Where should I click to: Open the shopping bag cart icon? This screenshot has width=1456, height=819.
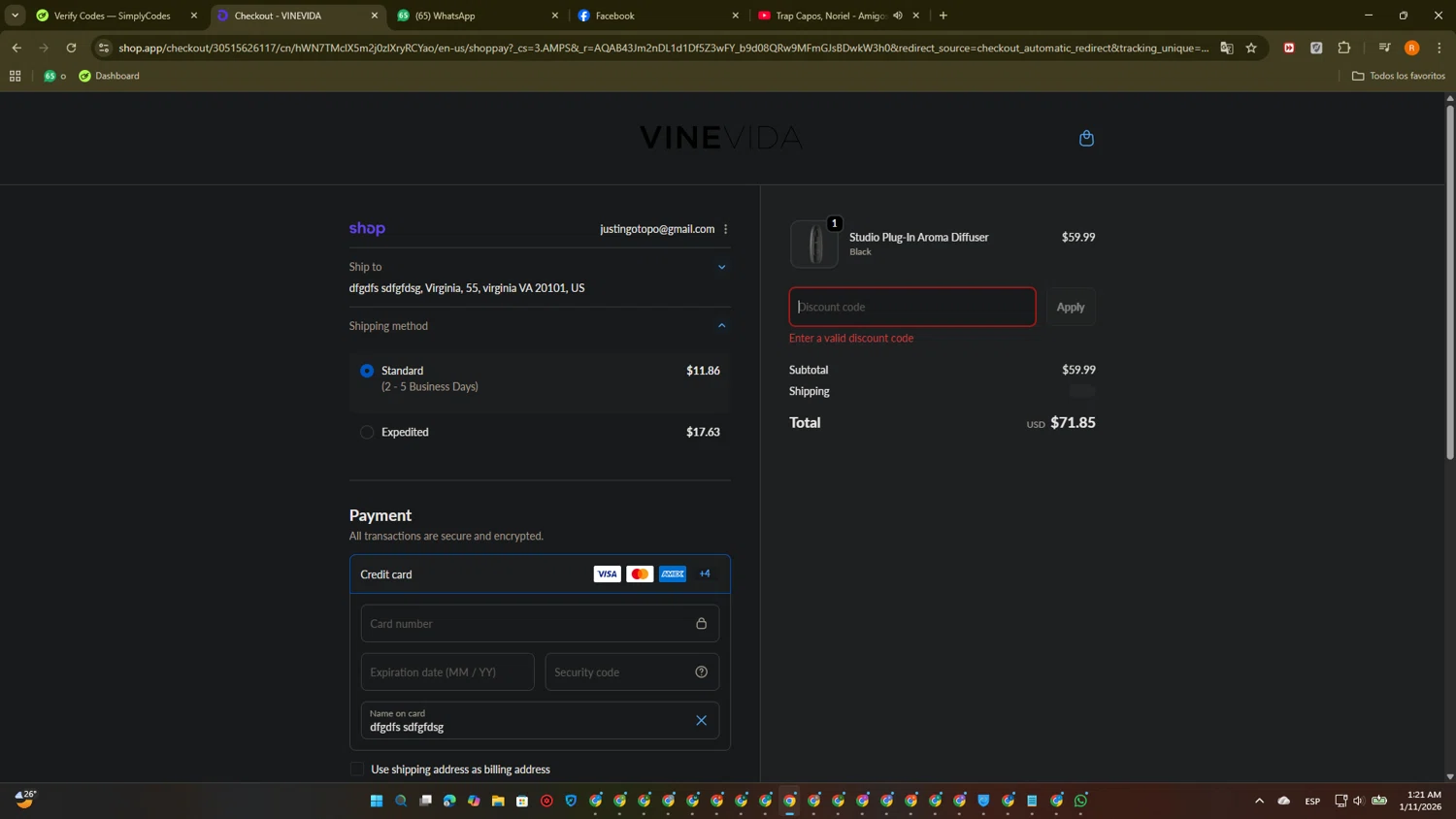[x=1086, y=138]
